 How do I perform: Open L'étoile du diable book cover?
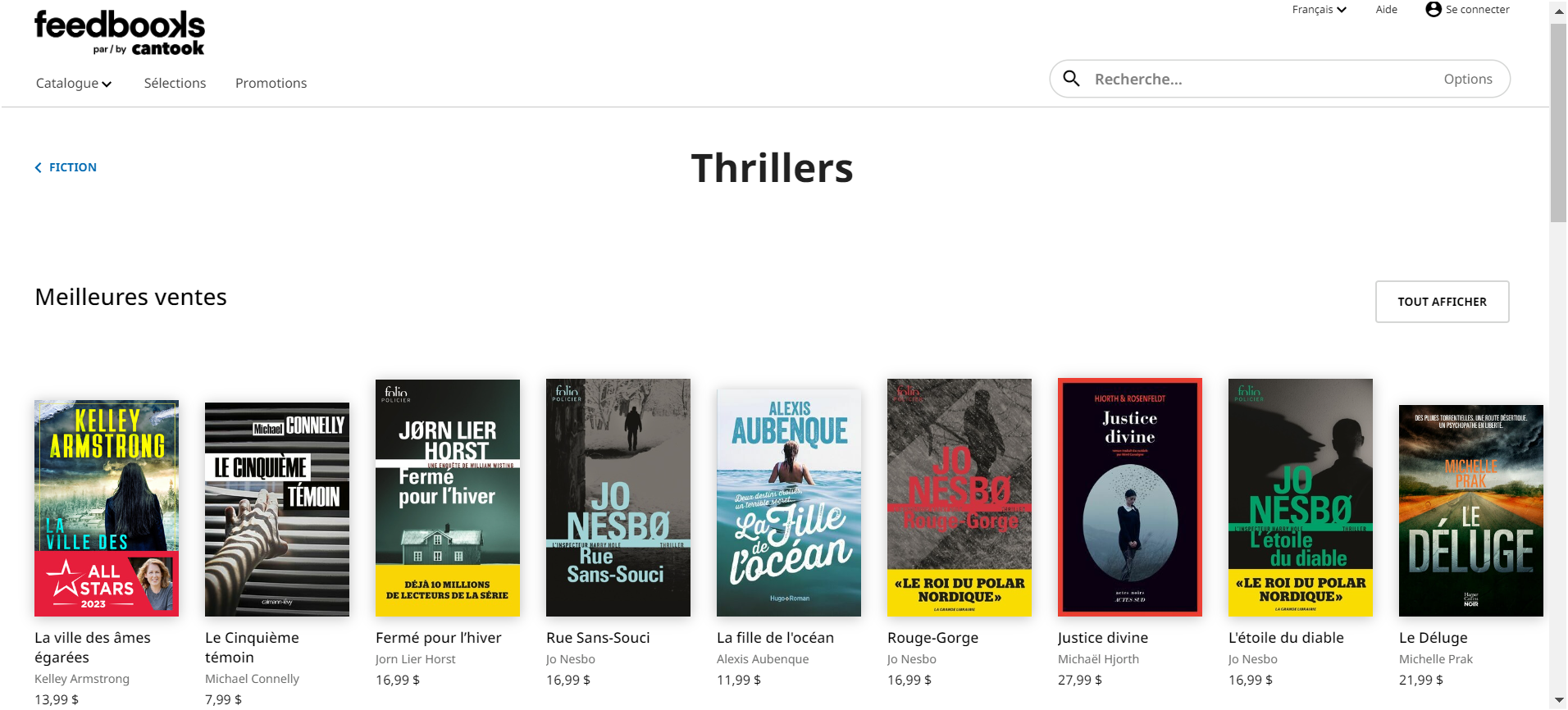1301,498
